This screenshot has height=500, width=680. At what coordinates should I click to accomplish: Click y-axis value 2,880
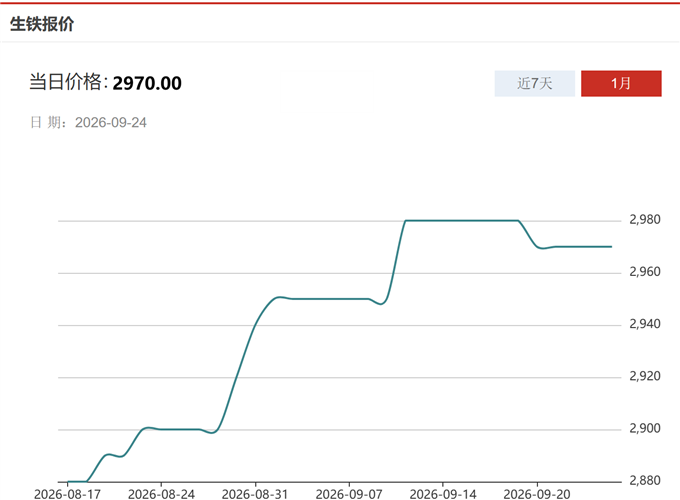click(645, 480)
